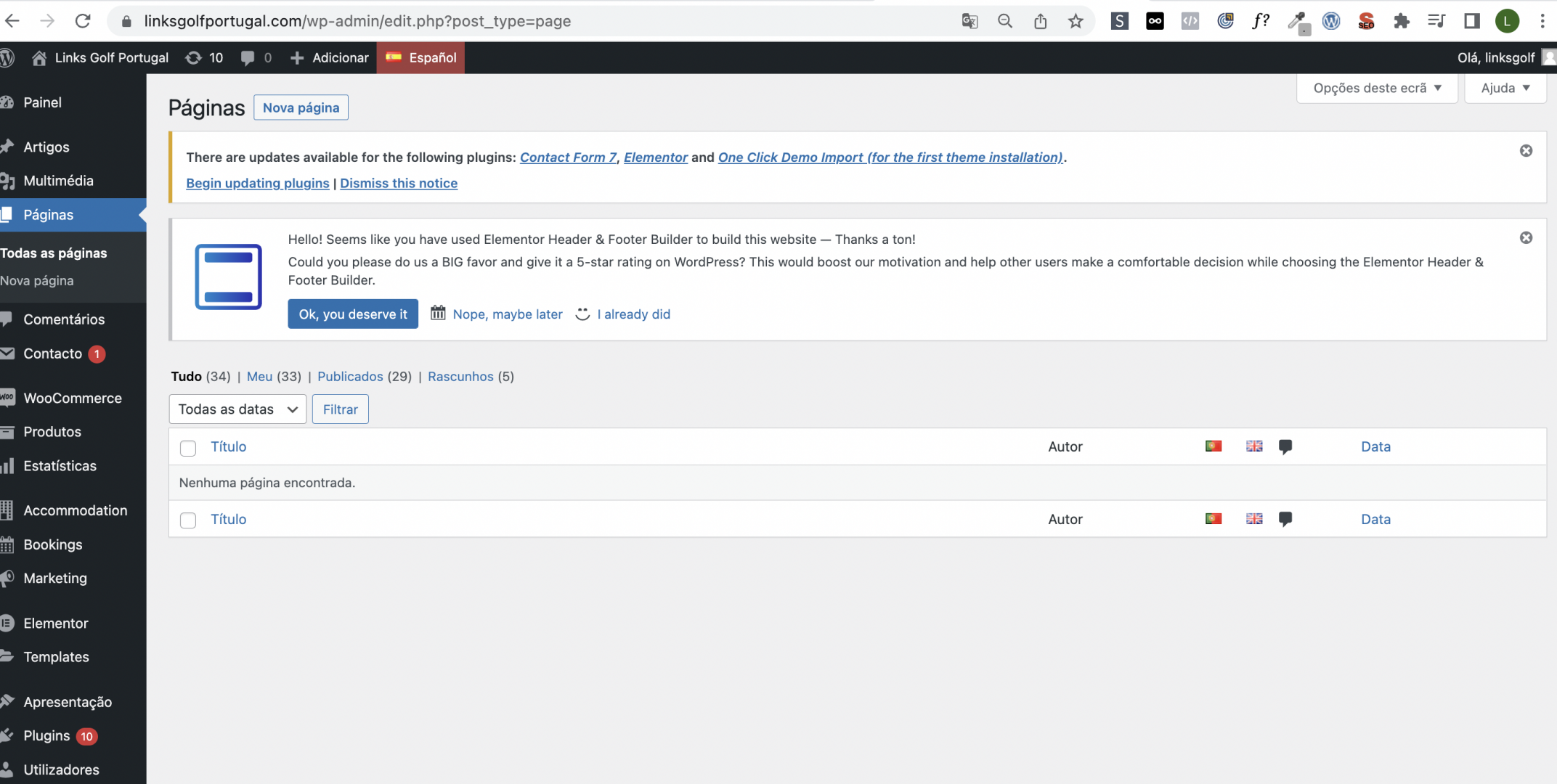Click the share page icon
1557x784 pixels.
(1041, 21)
